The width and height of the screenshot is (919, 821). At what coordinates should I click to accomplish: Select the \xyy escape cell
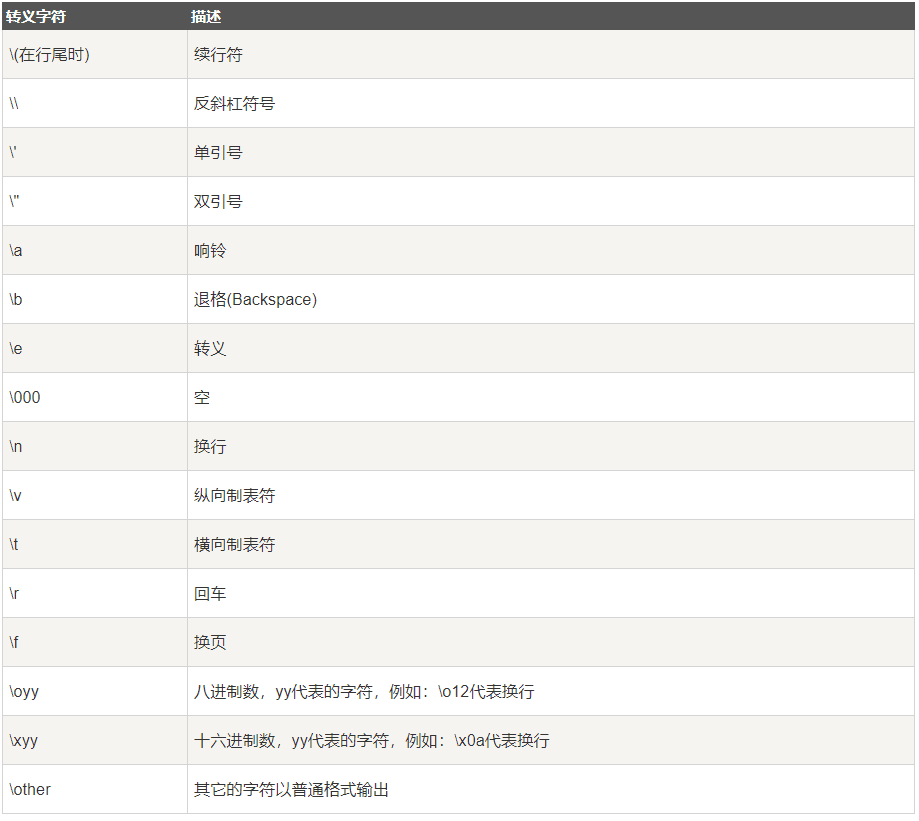[94, 740]
